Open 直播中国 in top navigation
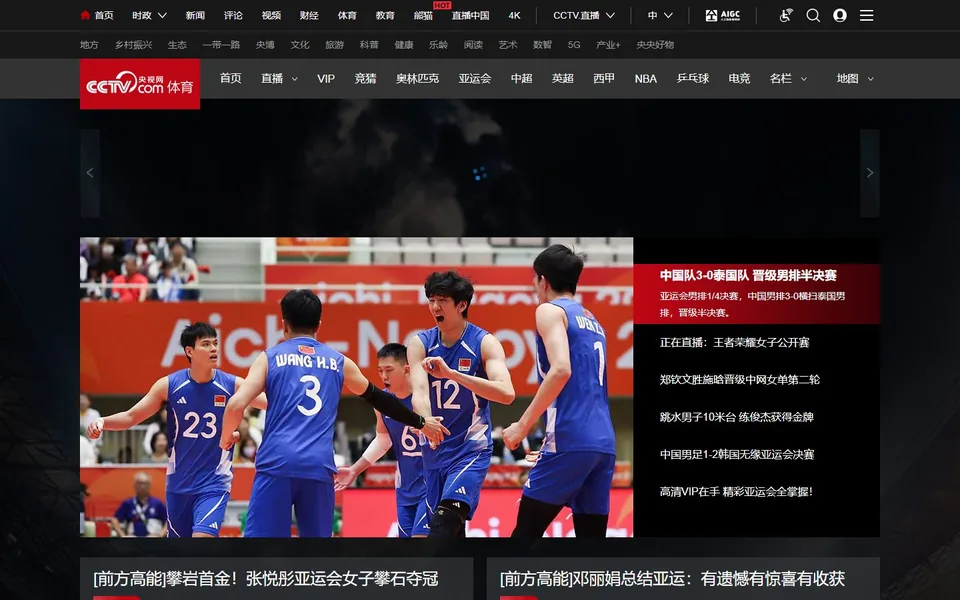This screenshot has width=960, height=600. [470, 15]
